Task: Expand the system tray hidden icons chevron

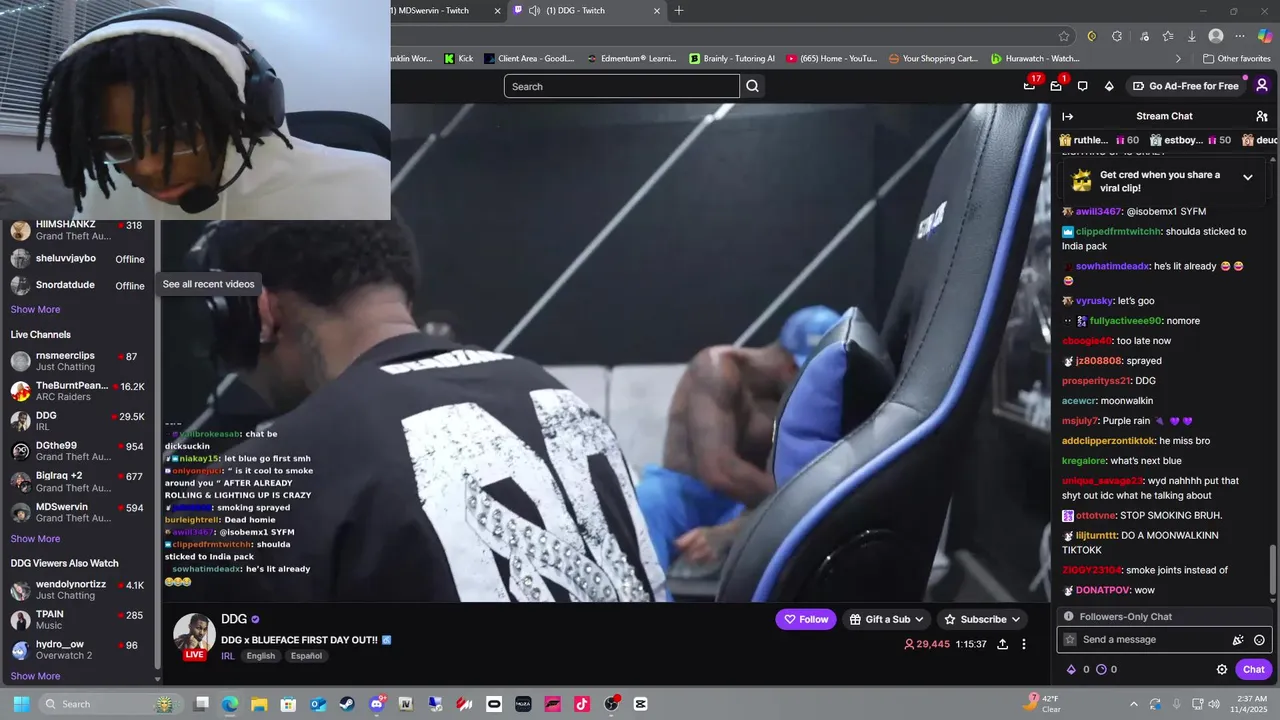Action: (1133, 704)
